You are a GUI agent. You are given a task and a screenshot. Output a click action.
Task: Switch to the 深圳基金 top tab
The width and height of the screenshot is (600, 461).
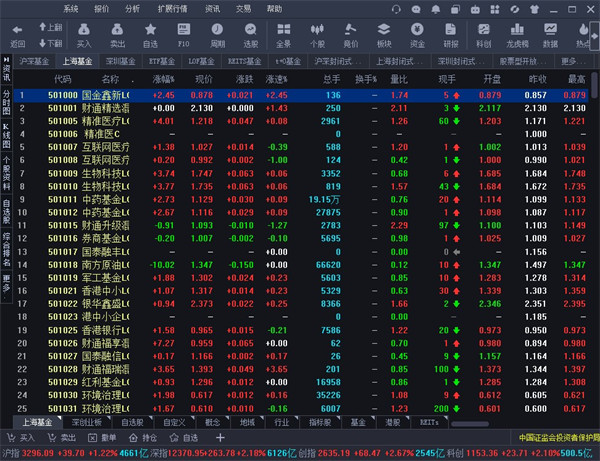pos(122,61)
